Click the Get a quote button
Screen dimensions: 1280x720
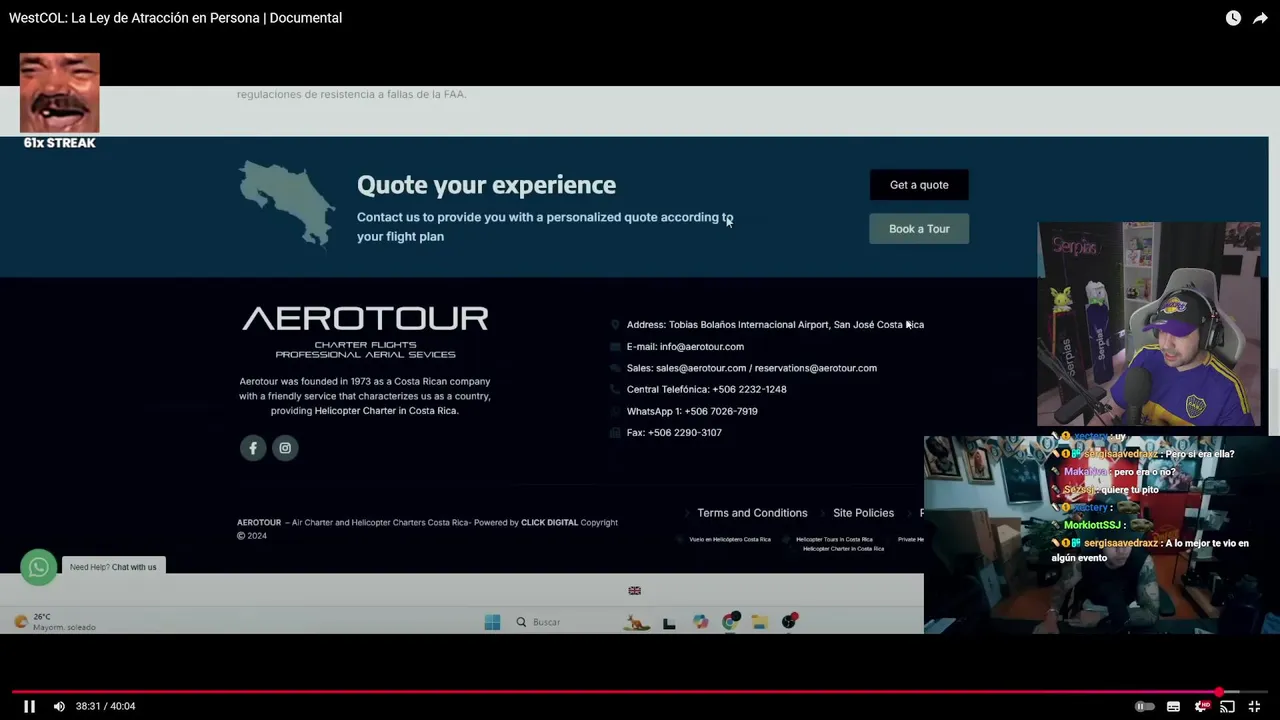tap(919, 185)
